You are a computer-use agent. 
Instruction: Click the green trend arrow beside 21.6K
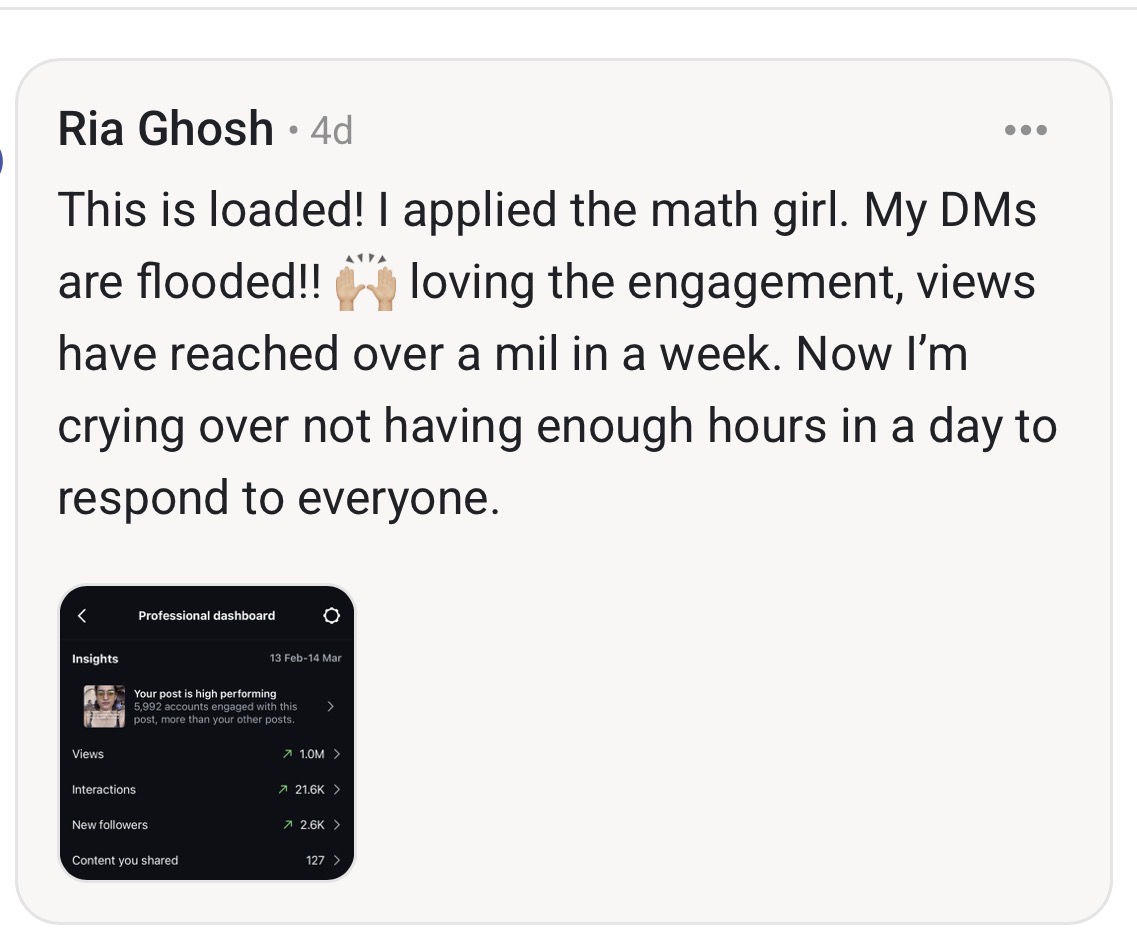(x=284, y=790)
